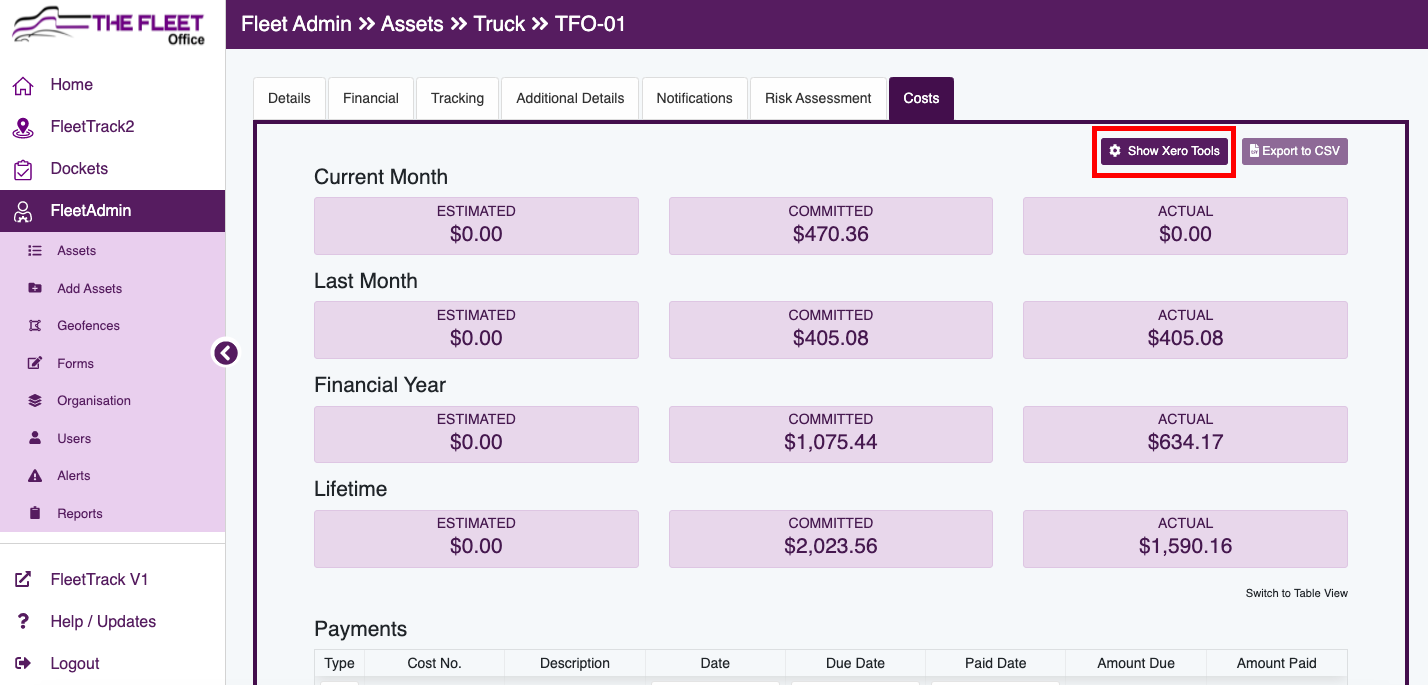This screenshot has height=685, width=1428.
Task: Click The Fleet Office logo
Action: [x=109, y=27]
